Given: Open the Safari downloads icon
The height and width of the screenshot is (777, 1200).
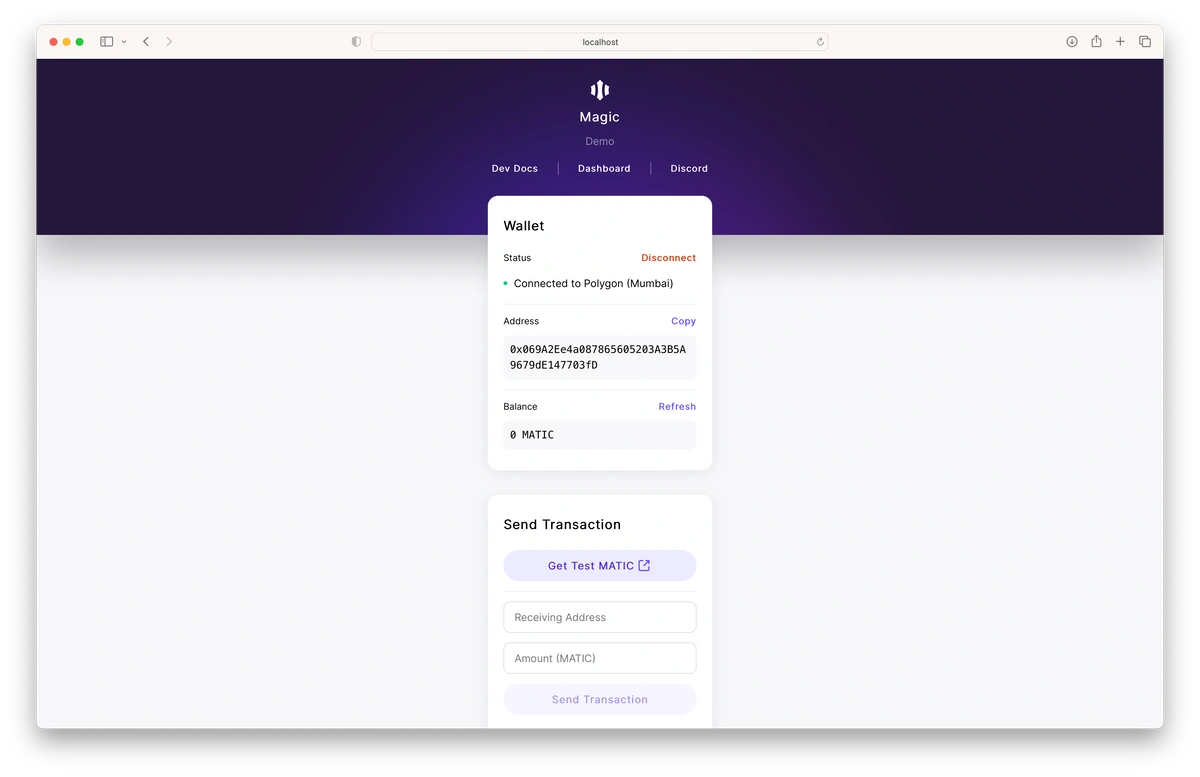Looking at the screenshot, I should tap(1072, 42).
